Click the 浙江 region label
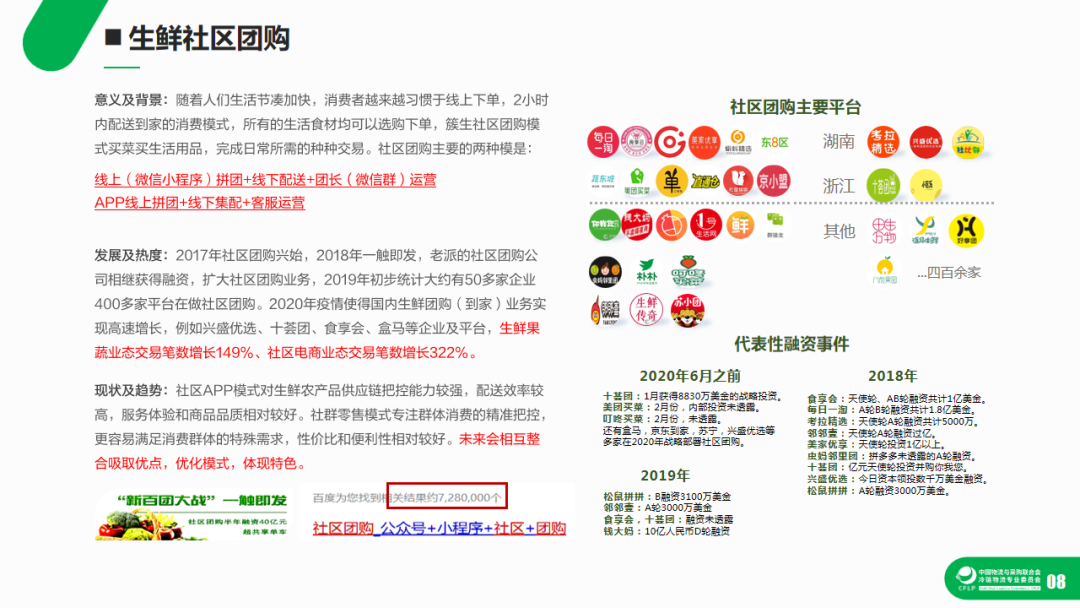1080x608 pixels. [838, 186]
